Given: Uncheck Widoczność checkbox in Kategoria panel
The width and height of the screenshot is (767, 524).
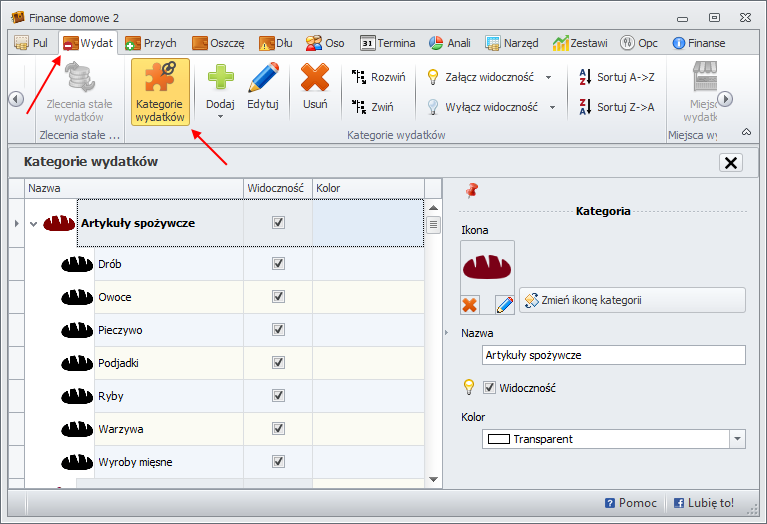Looking at the screenshot, I should (x=490, y=388).
